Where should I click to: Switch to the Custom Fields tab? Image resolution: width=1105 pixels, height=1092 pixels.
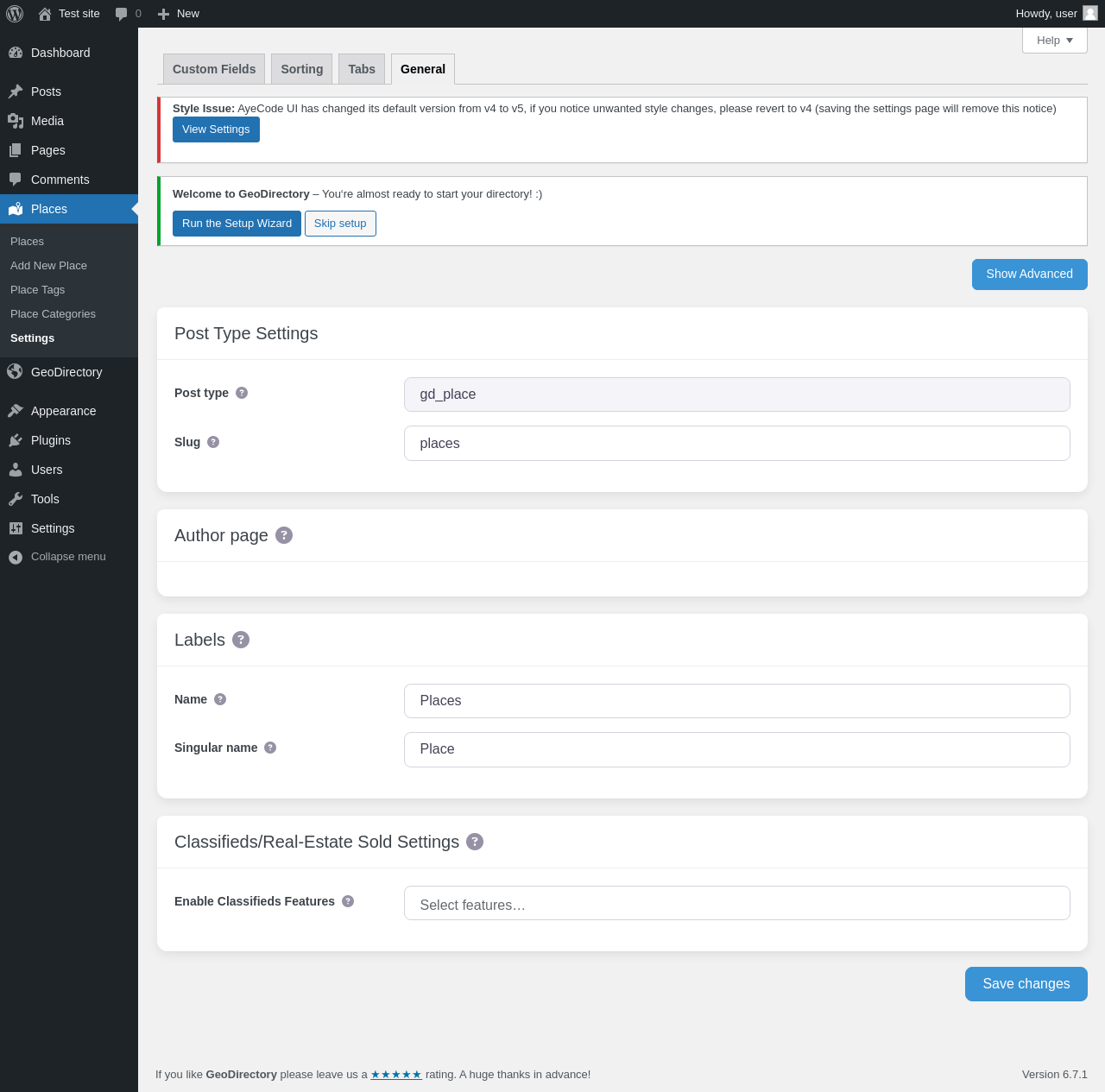pos(214,69)
